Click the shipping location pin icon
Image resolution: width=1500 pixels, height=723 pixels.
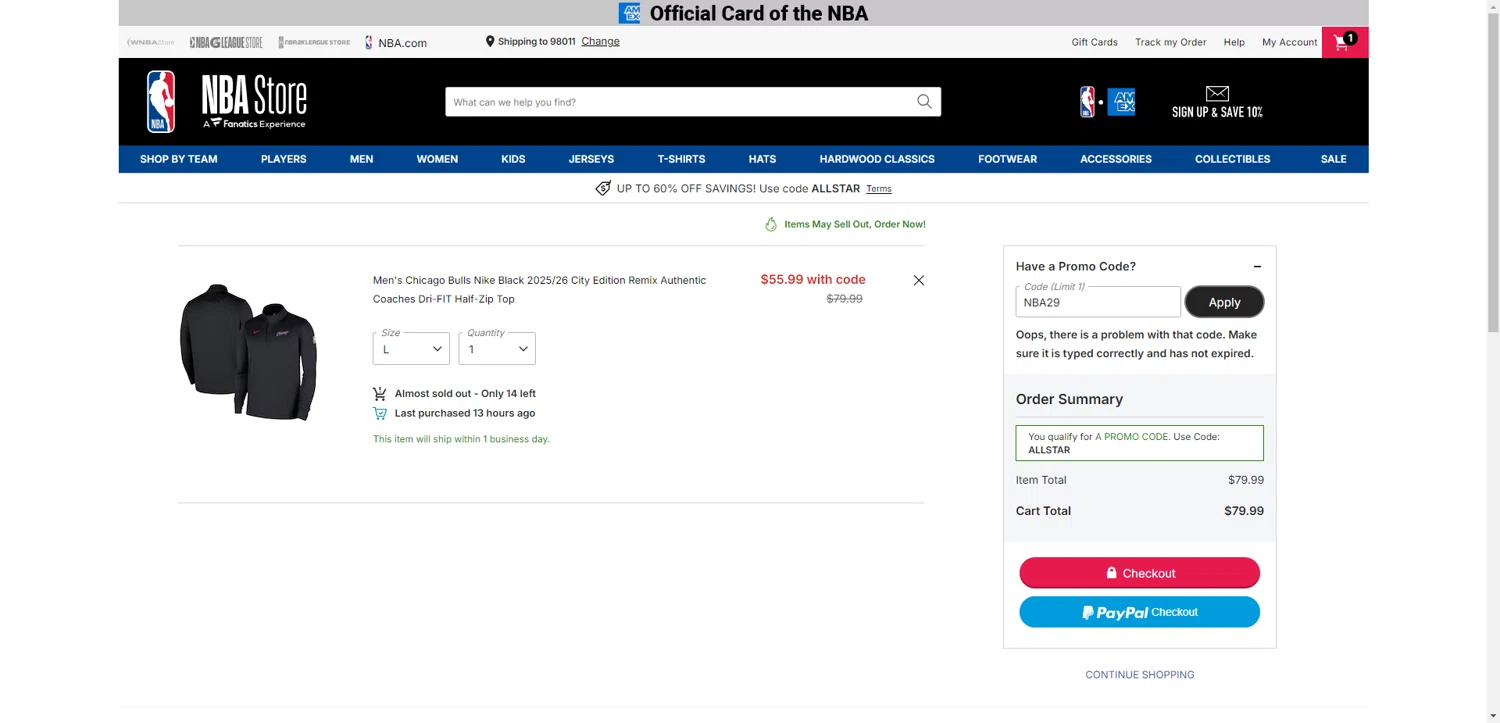[x=490, y=42]
